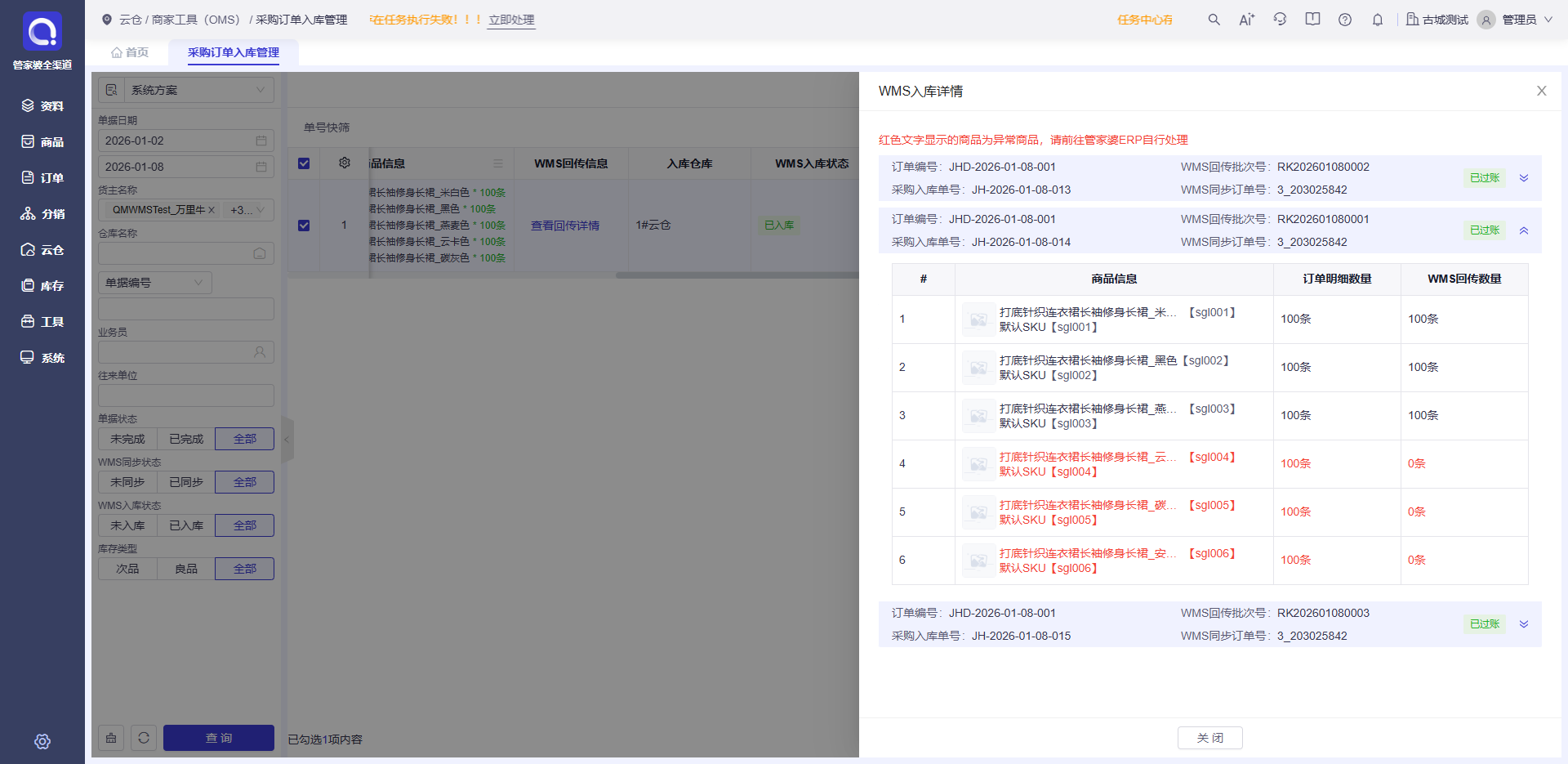Click the customer service headset icon
This screenshot has width=1568, height=764.
(1280, 20)
